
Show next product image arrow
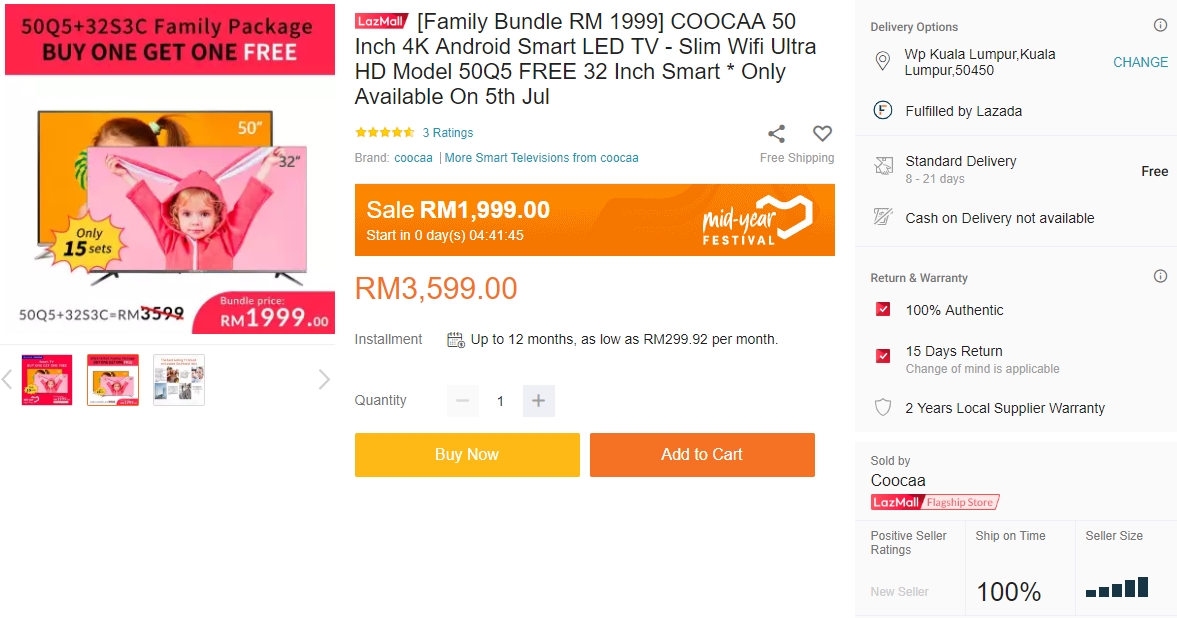(324, 379)
